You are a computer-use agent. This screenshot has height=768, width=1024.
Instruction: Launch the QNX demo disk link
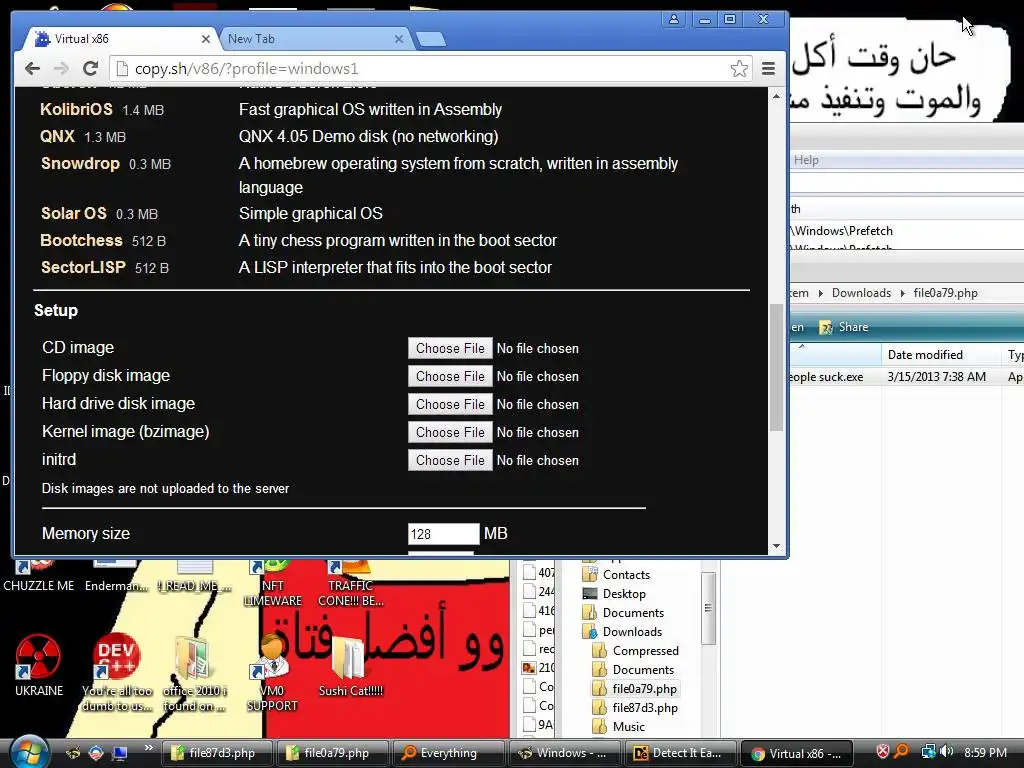57,136
